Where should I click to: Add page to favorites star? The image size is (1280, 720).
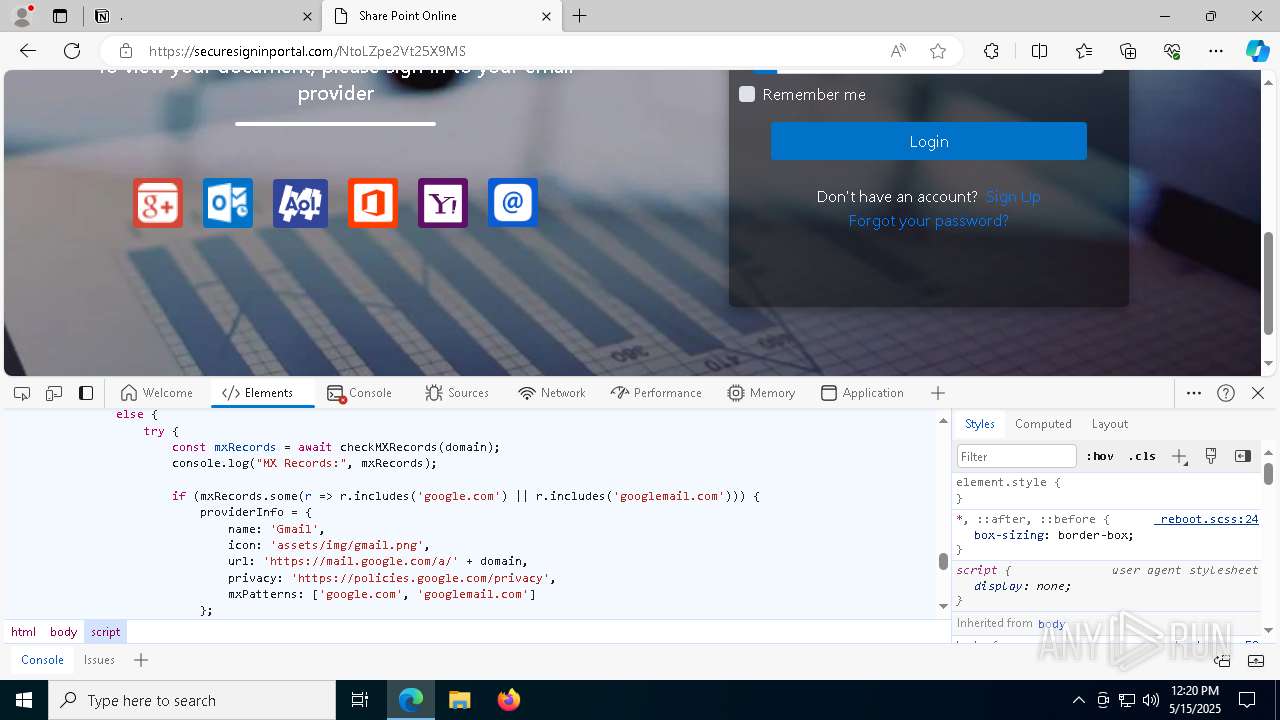[x=938, y=51]
